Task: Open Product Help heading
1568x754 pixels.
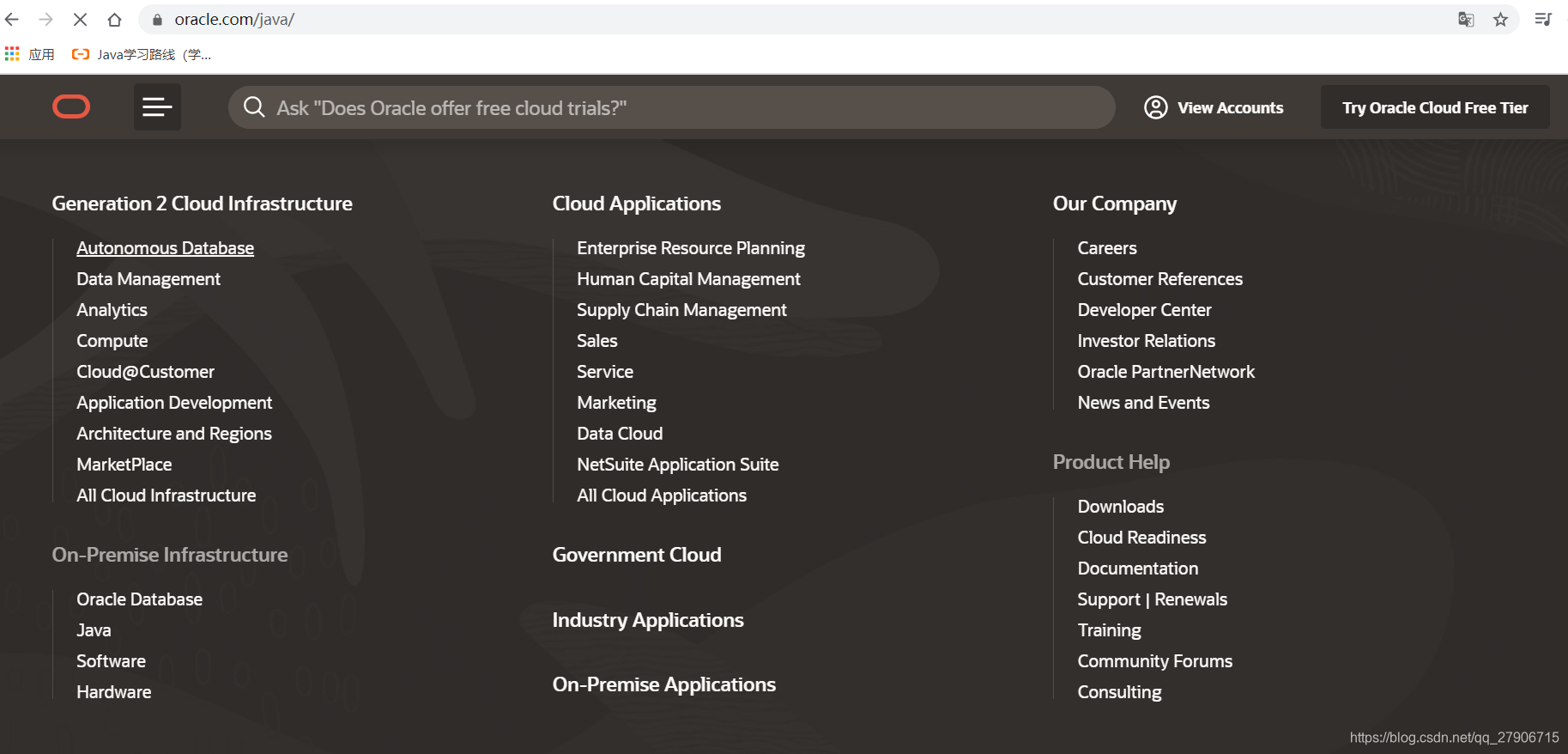Action: click(1111, 462)
